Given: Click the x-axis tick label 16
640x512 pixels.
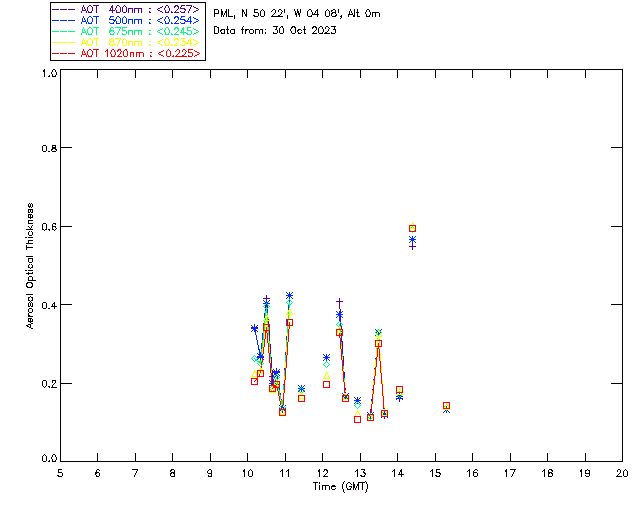Looking at the screenshot, I should 473,474.
